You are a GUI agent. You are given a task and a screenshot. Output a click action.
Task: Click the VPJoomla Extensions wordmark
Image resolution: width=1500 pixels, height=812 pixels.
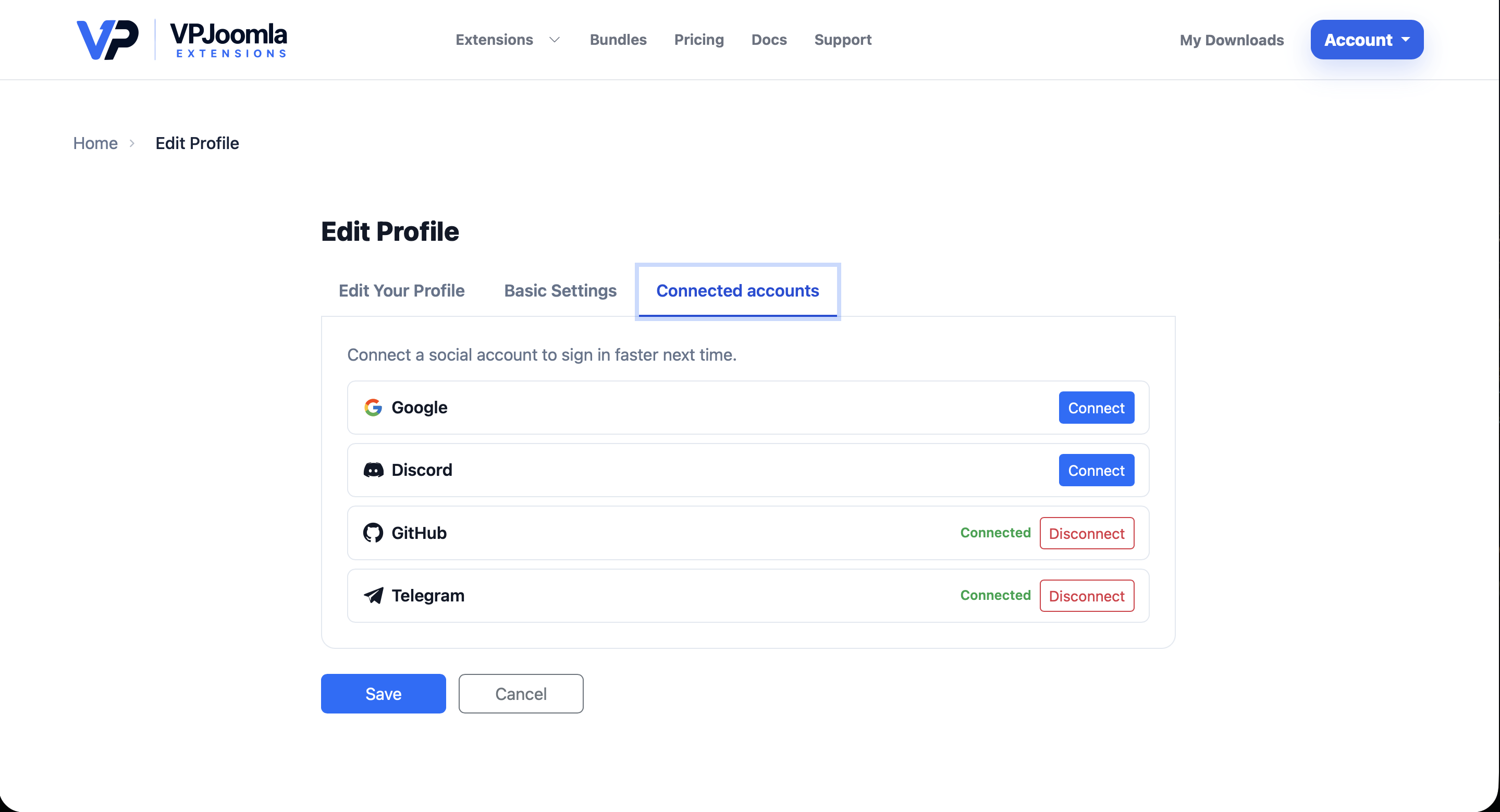pyautogui.click(x=229, y=40)
